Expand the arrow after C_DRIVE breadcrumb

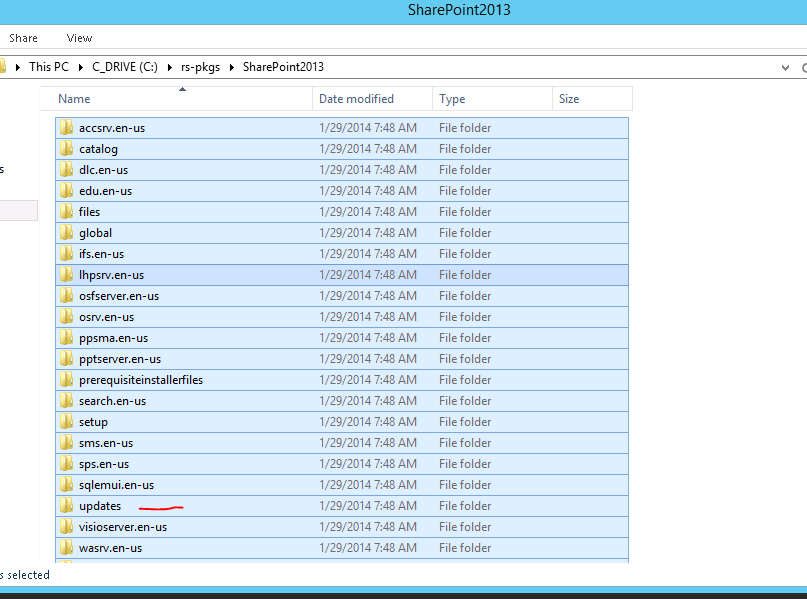point(169,67)
